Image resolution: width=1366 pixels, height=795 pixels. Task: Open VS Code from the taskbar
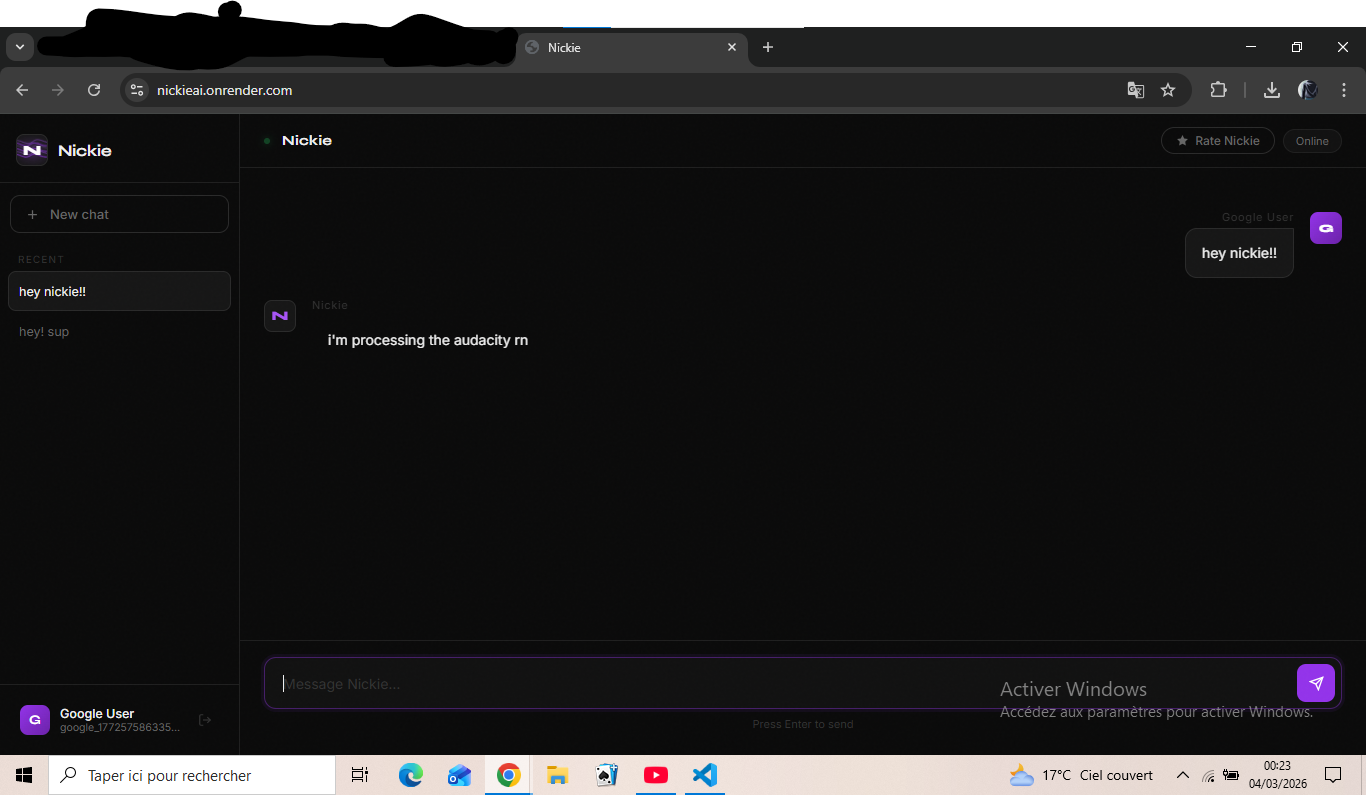pyautogui.click(x=704, y=775)
